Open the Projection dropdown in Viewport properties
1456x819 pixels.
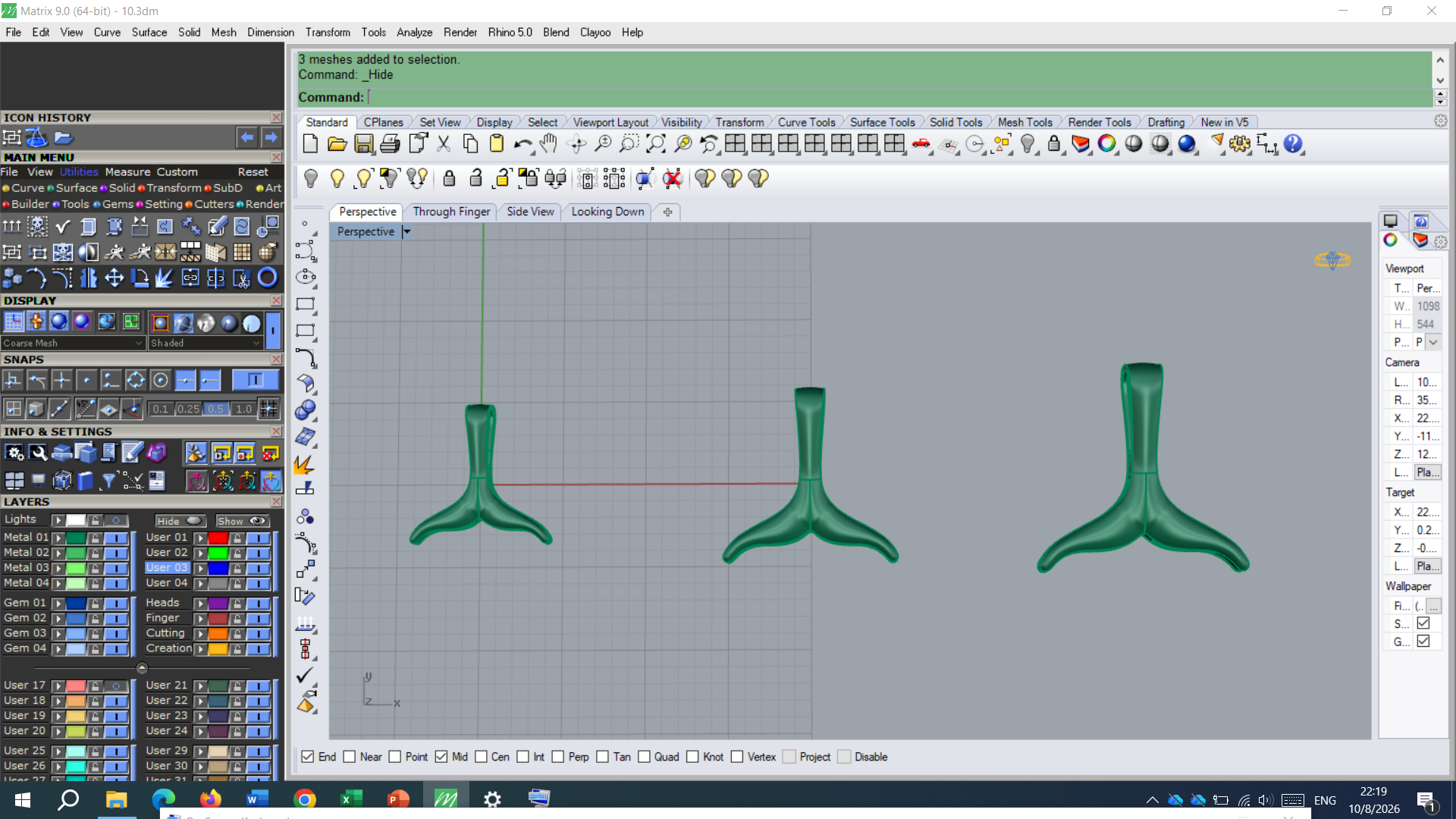[x=1432, y=342]
